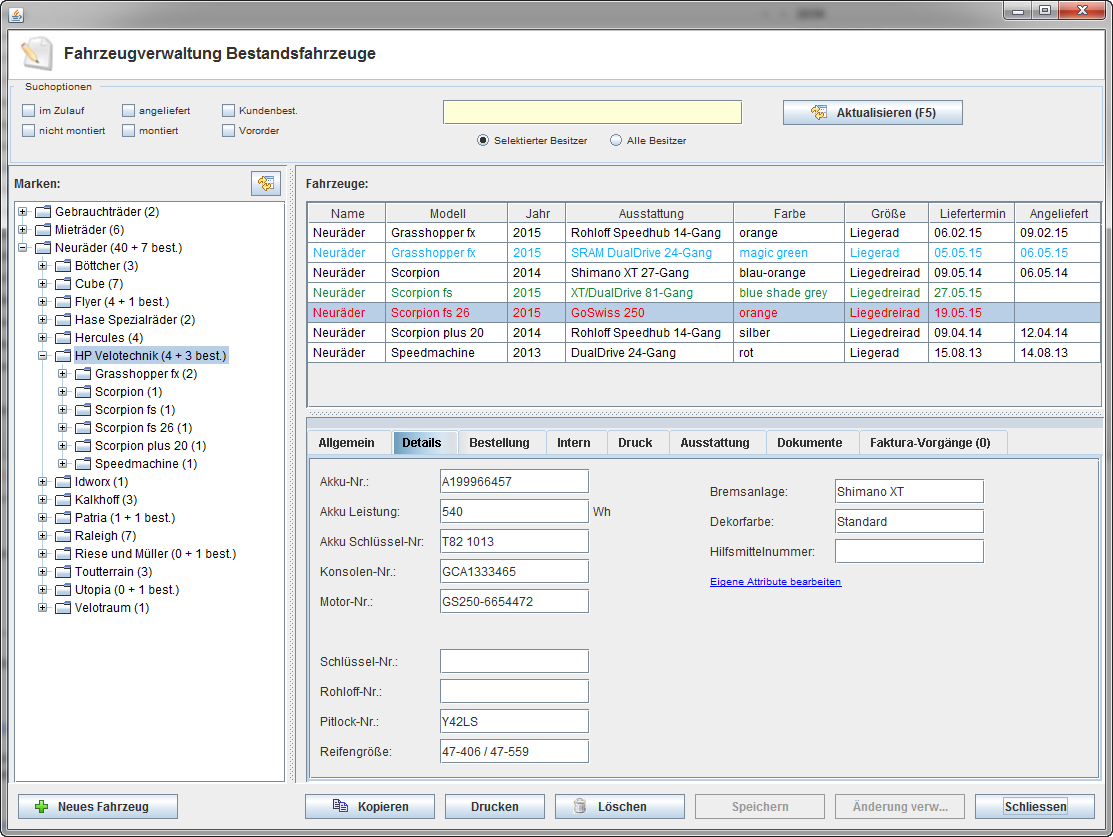This screenshot has height=837, width=1113.
Task: Select the 'Alle Besitzer' radio button
Action: click(x=616, y=141)
